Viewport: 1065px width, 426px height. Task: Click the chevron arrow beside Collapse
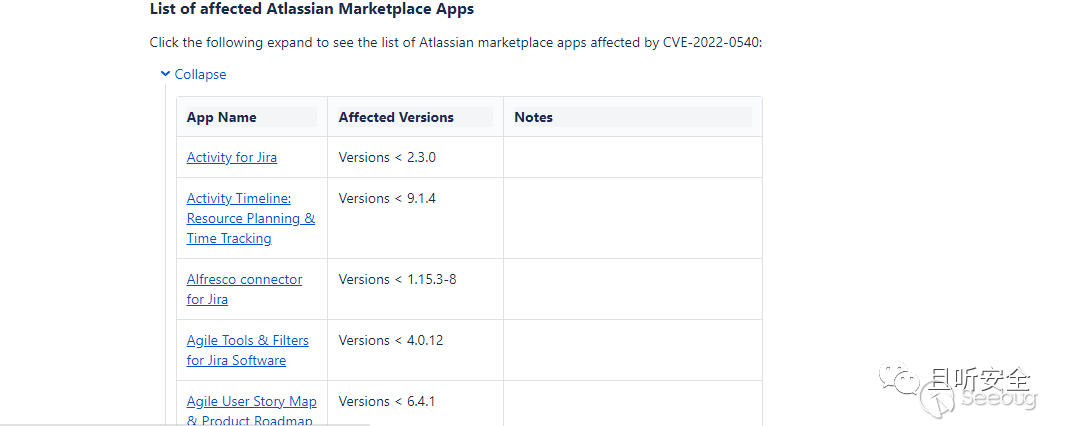tap(165, 74)
